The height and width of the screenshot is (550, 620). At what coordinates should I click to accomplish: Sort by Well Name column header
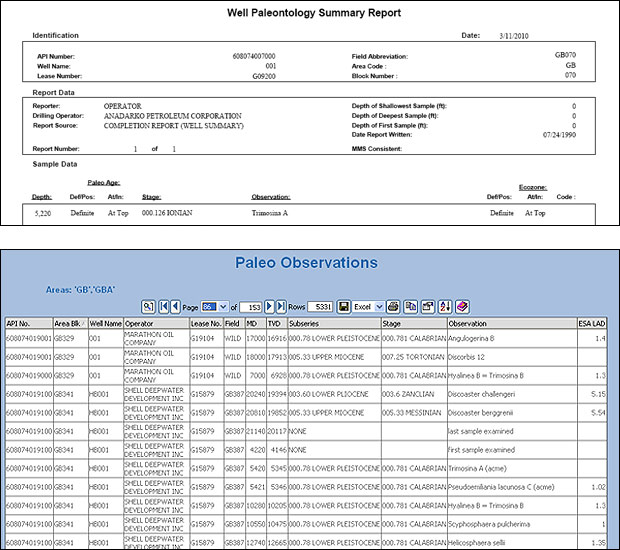coord(106,323)
